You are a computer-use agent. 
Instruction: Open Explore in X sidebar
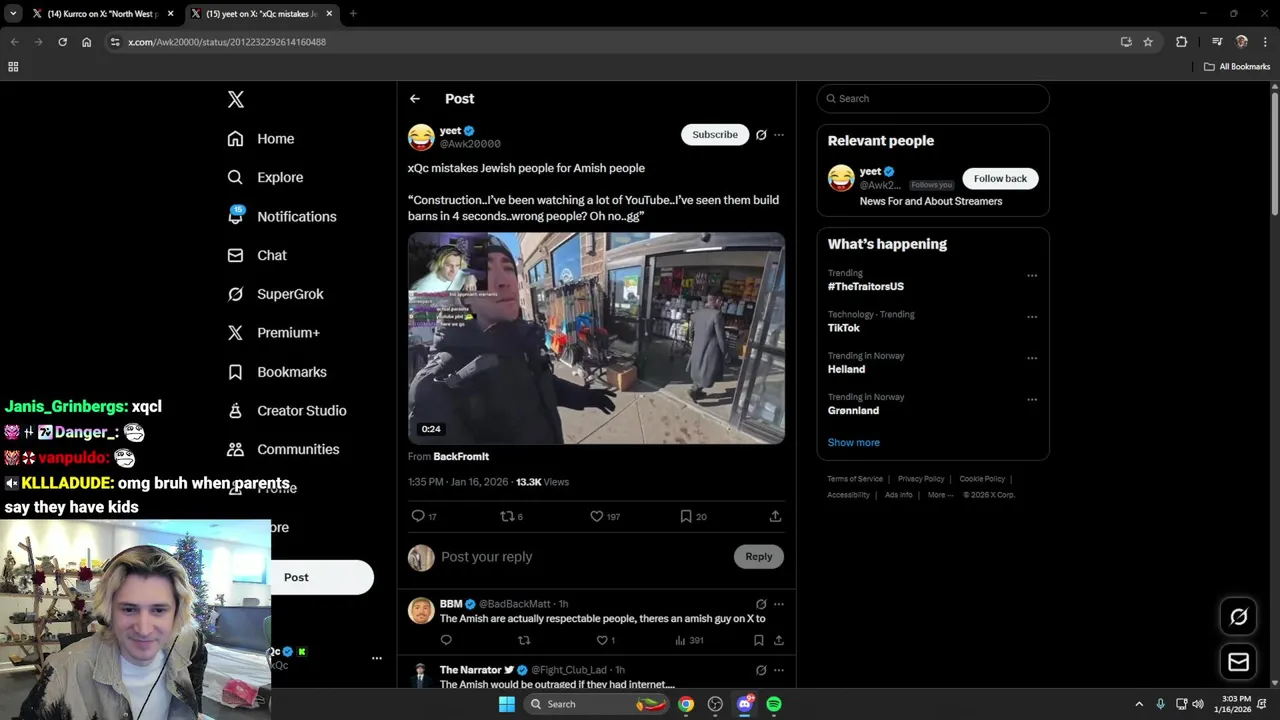[265, 177]
